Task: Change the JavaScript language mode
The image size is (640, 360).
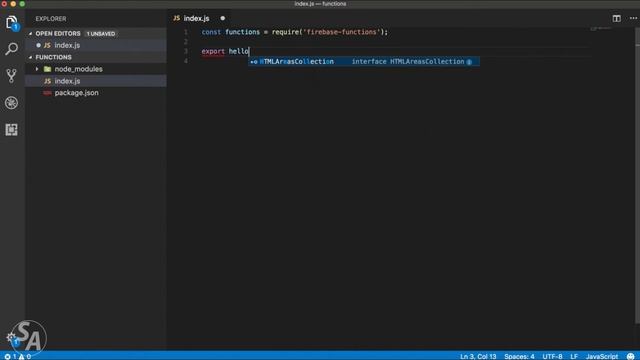Action: [602, 356]
